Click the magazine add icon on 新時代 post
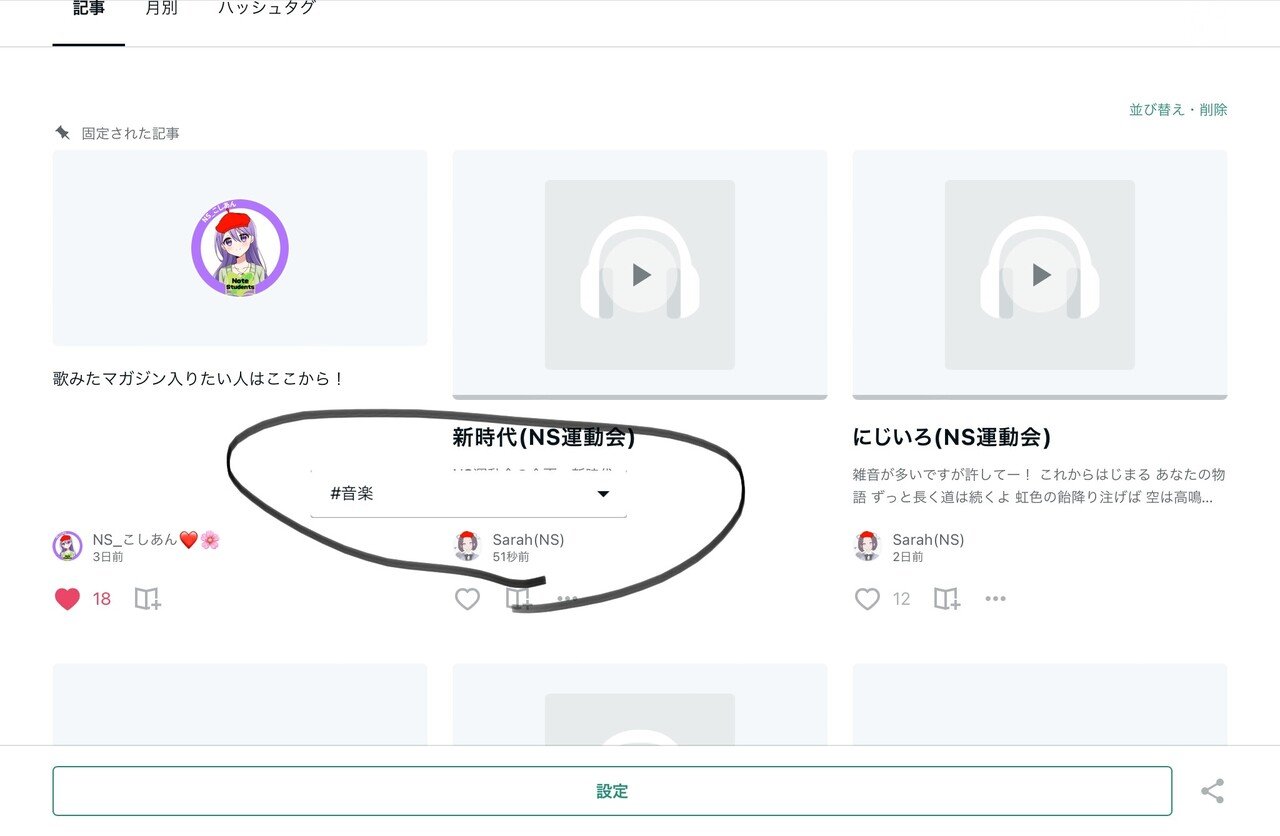 519,598
